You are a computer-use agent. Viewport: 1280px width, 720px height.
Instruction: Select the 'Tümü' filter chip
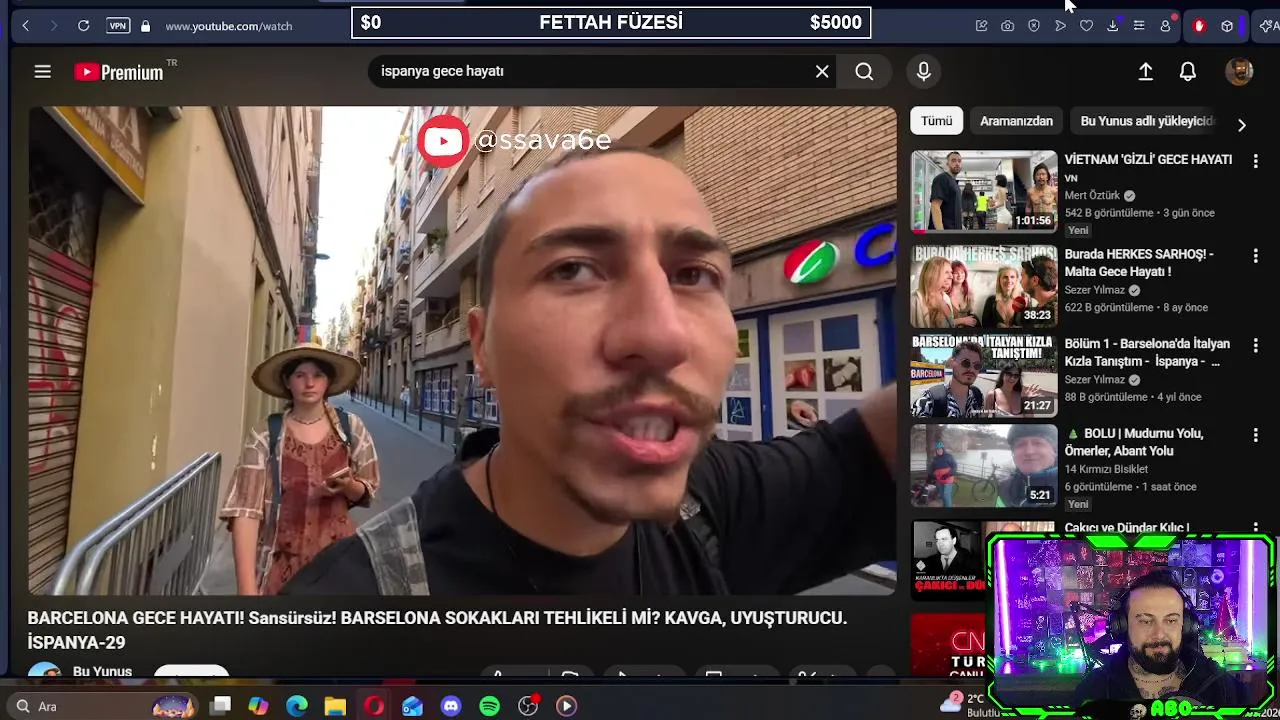[x=937, y=121]
